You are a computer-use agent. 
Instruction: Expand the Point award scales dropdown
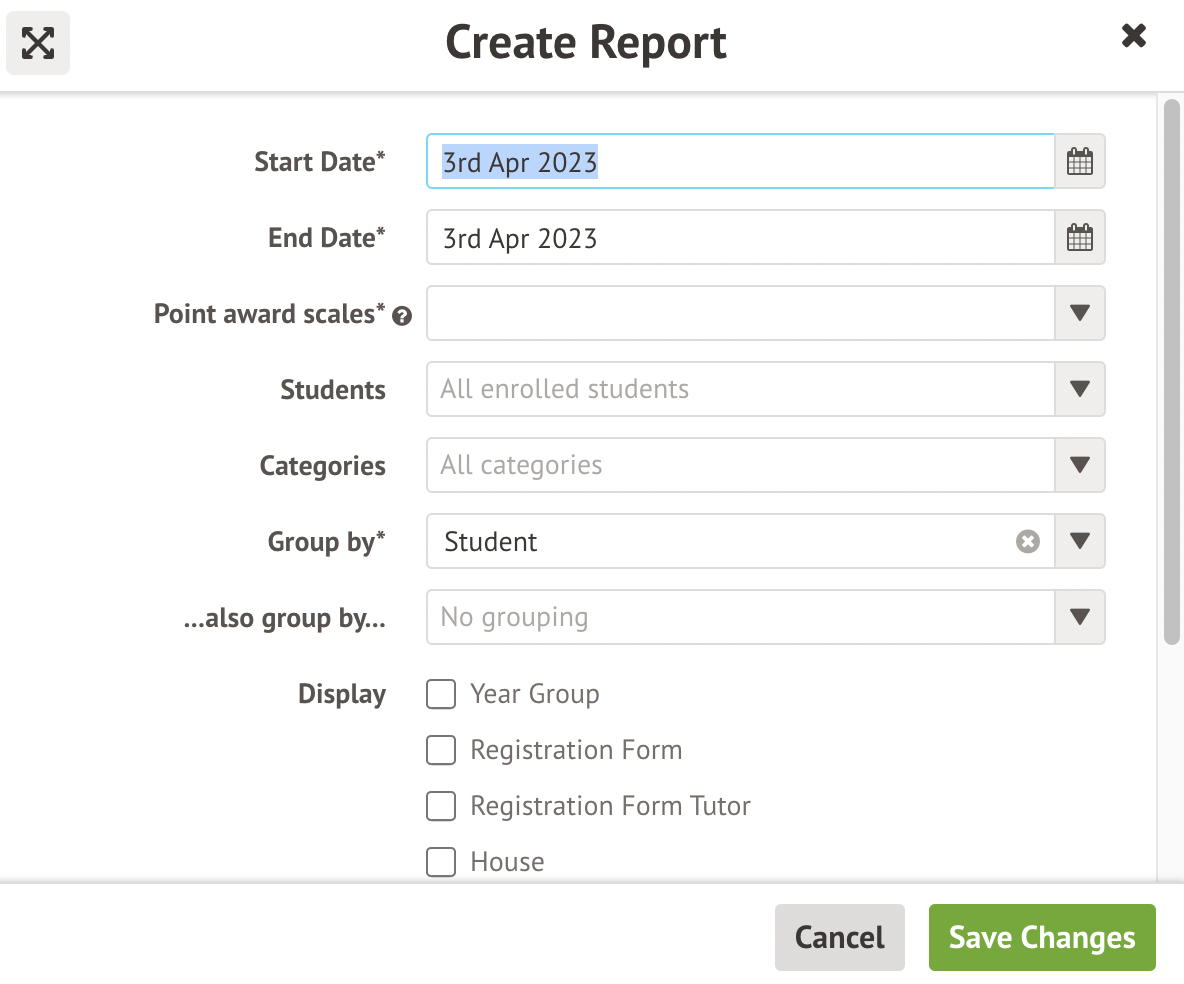pyautogui.click(x=1080, y=314)
